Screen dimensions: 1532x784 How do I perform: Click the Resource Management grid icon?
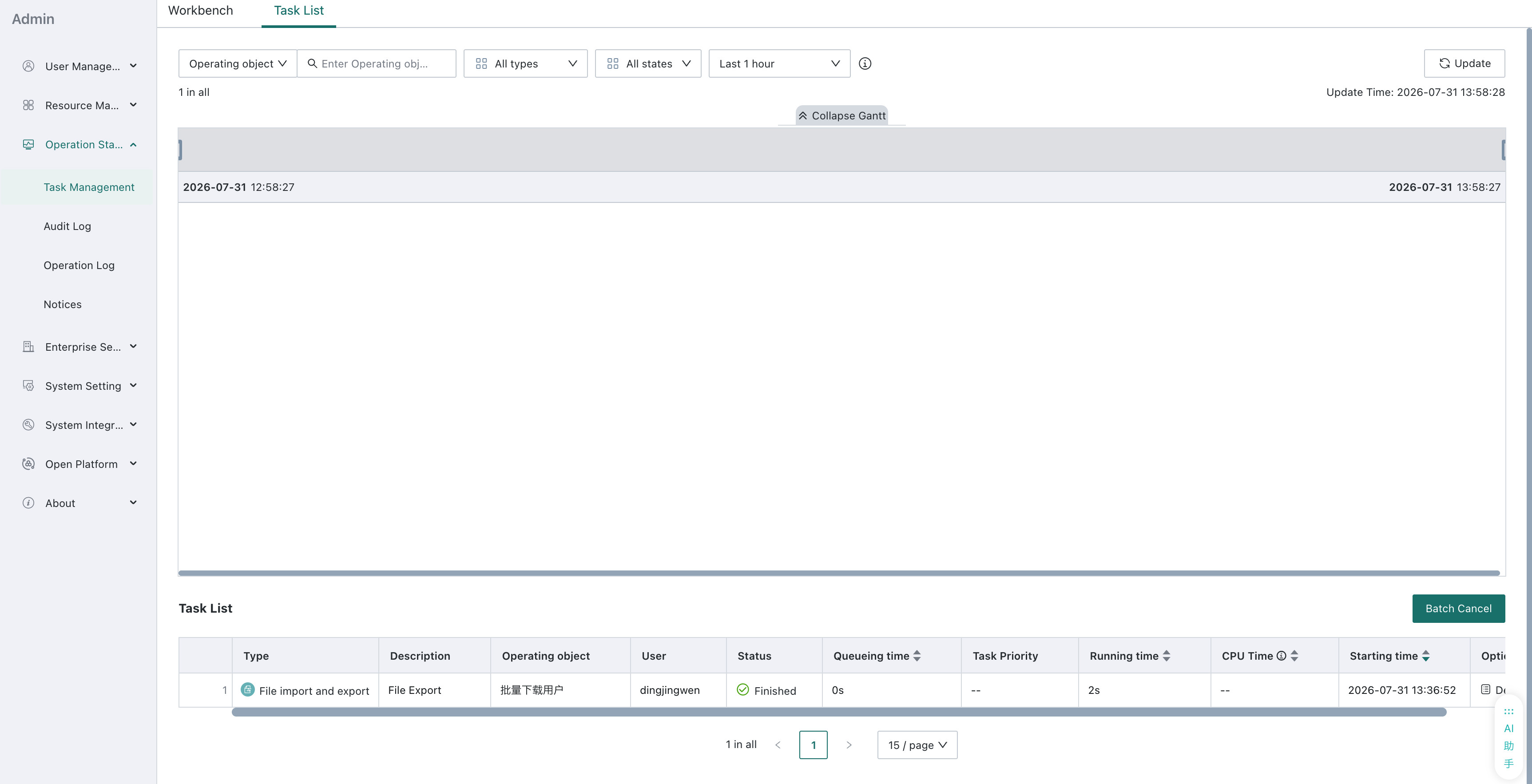pyautogui.click(x=28, y=105)
